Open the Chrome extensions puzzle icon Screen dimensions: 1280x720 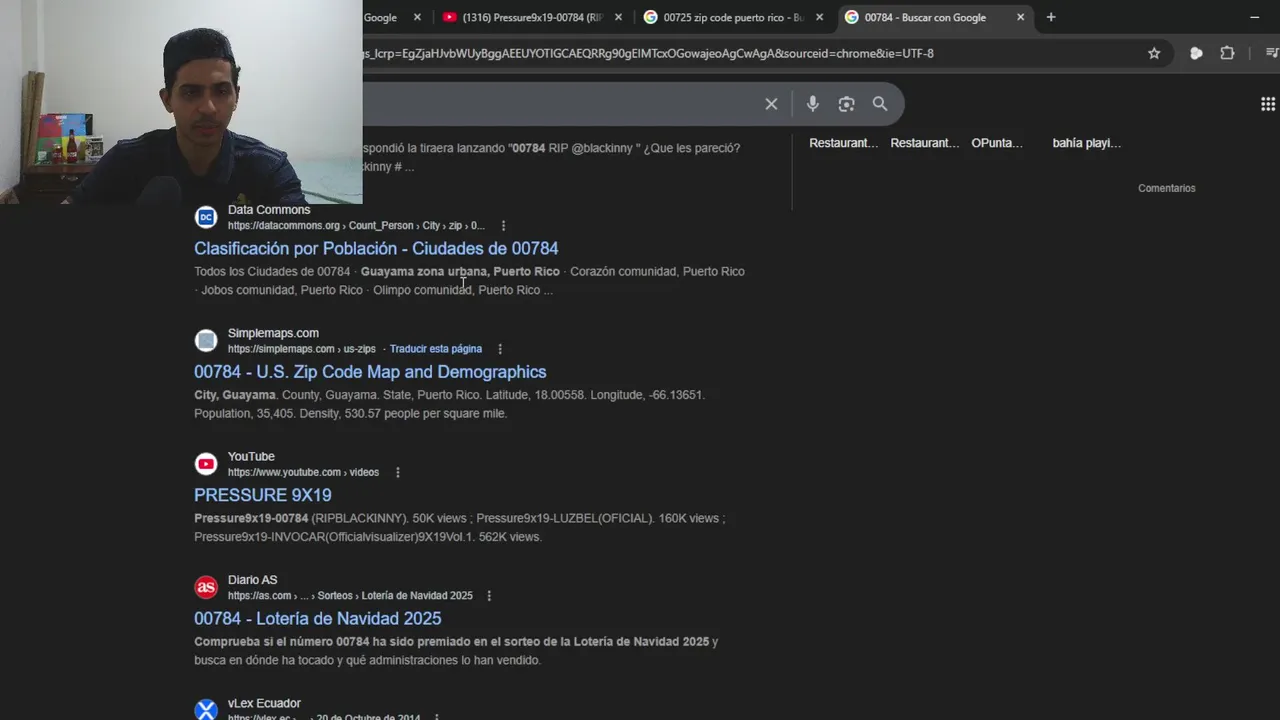1227,53
